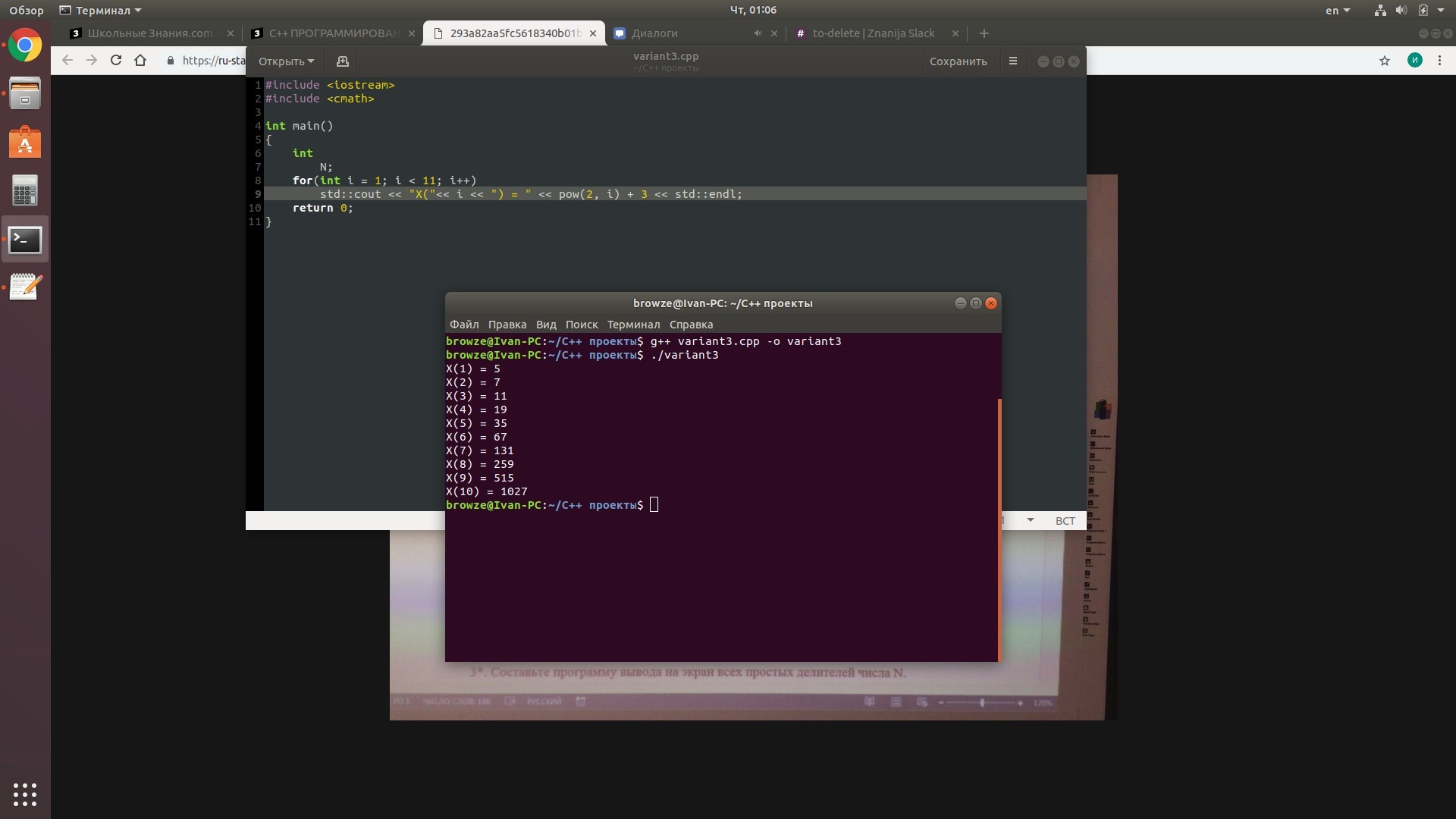This screenshot has height=819, width=1456.
Task: Click the new document icon in gedit
Action: point(342,61)
